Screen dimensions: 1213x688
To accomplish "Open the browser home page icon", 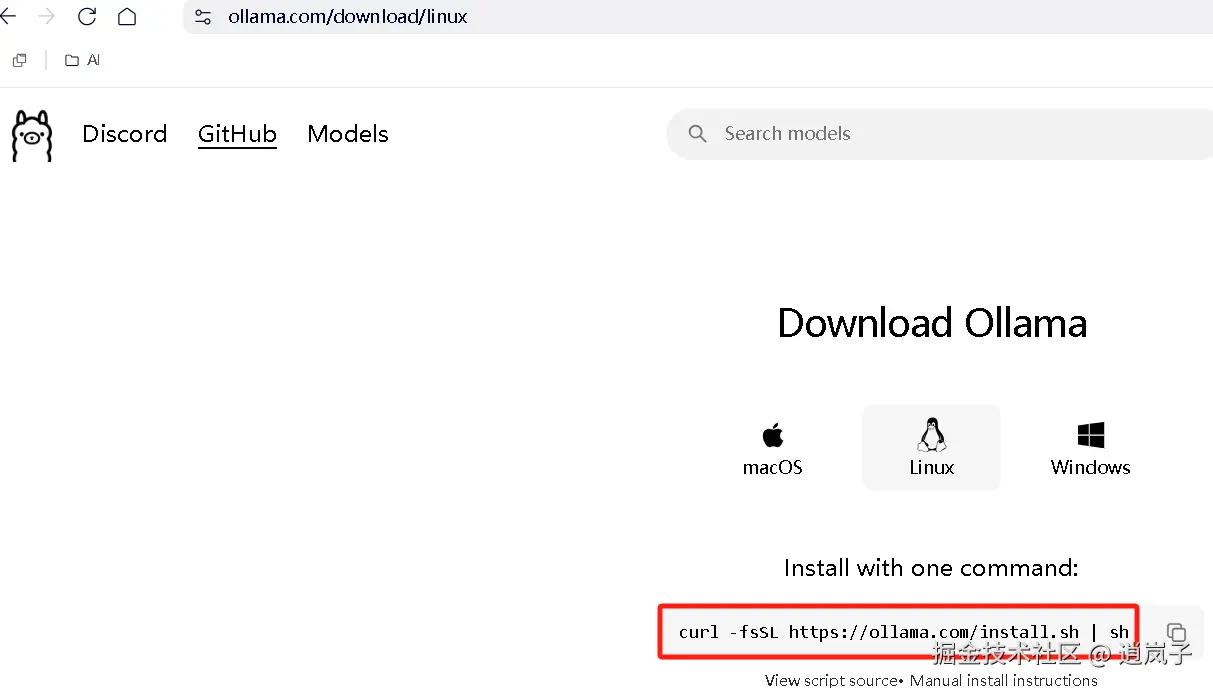I will click(x=127, y=16).
